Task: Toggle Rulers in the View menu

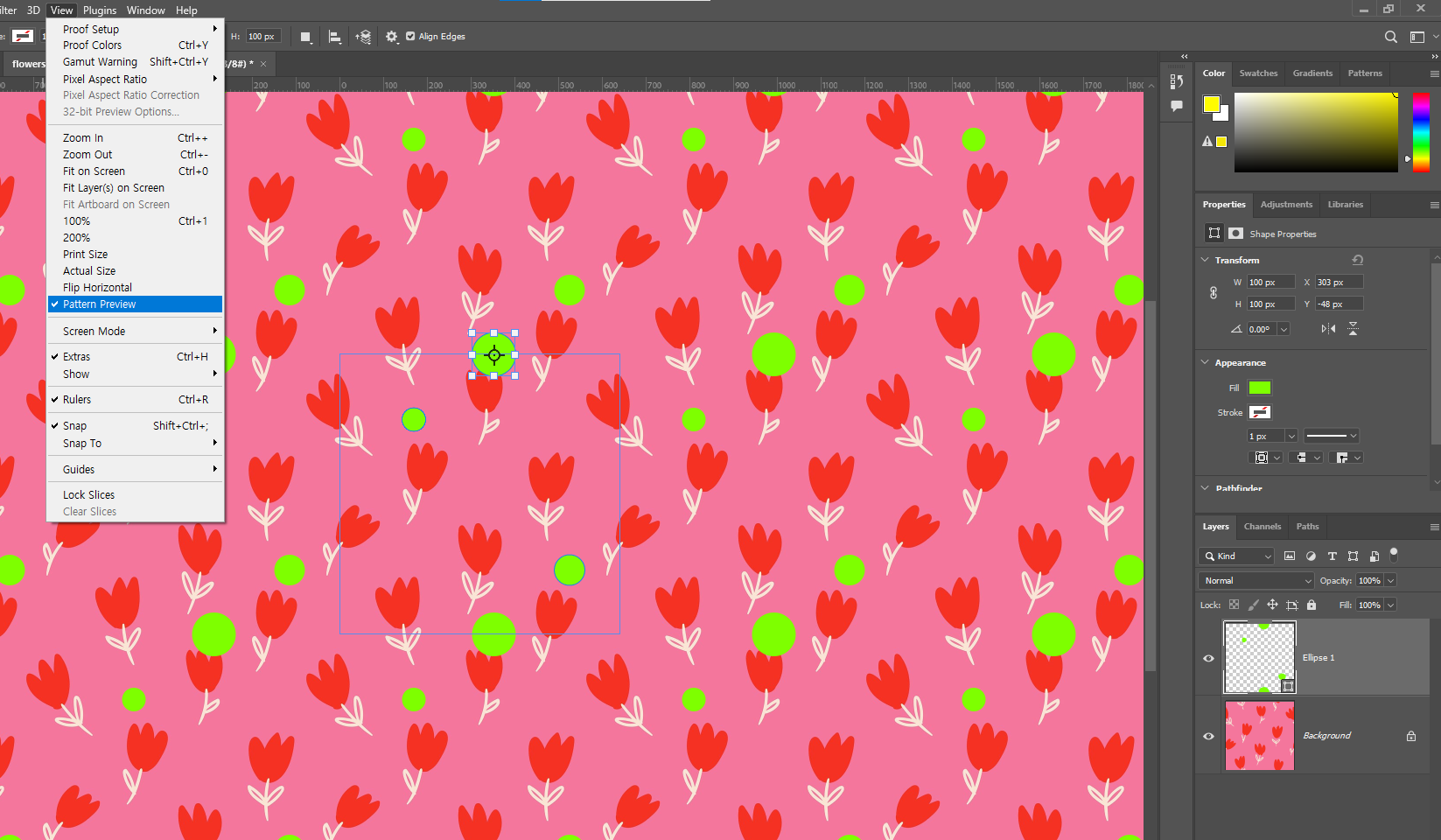Action: click(x=136, y=400)
